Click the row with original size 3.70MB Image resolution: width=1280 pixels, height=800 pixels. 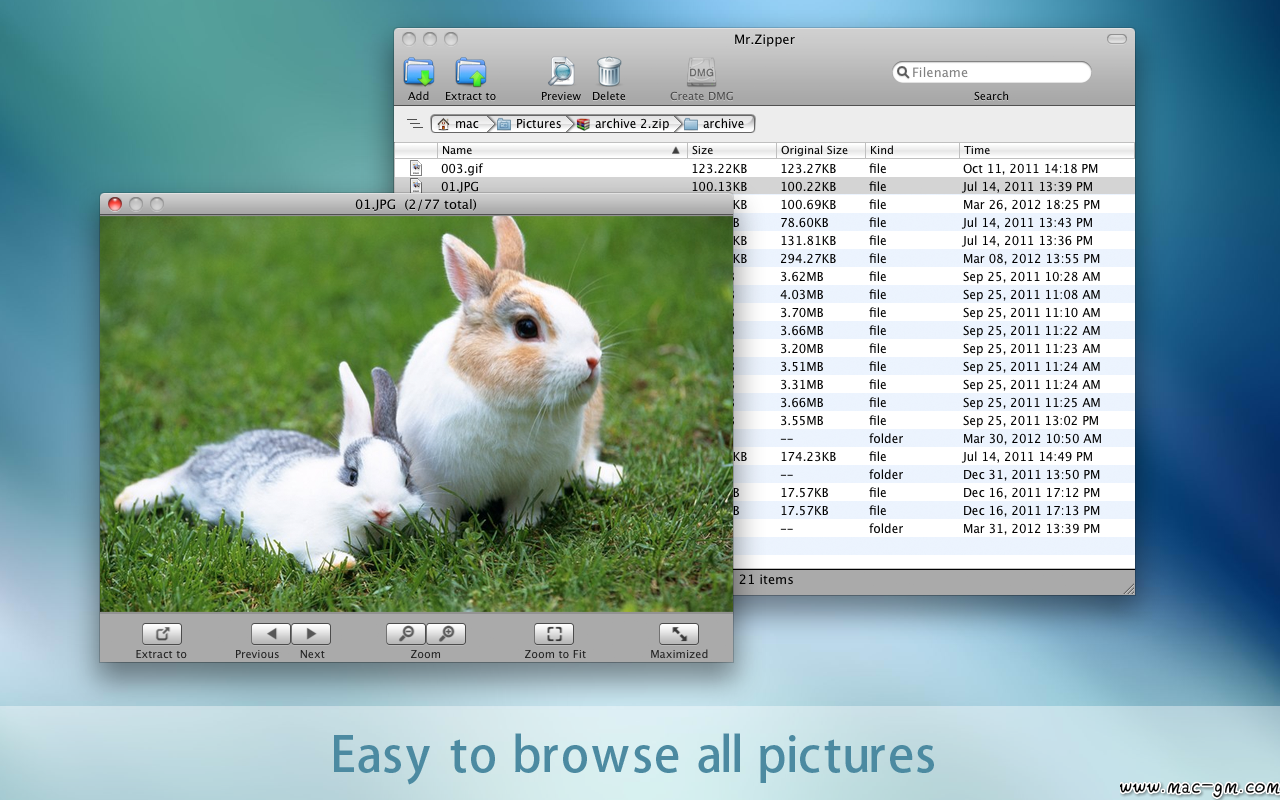pyautogui.click(x=934, y=313)
